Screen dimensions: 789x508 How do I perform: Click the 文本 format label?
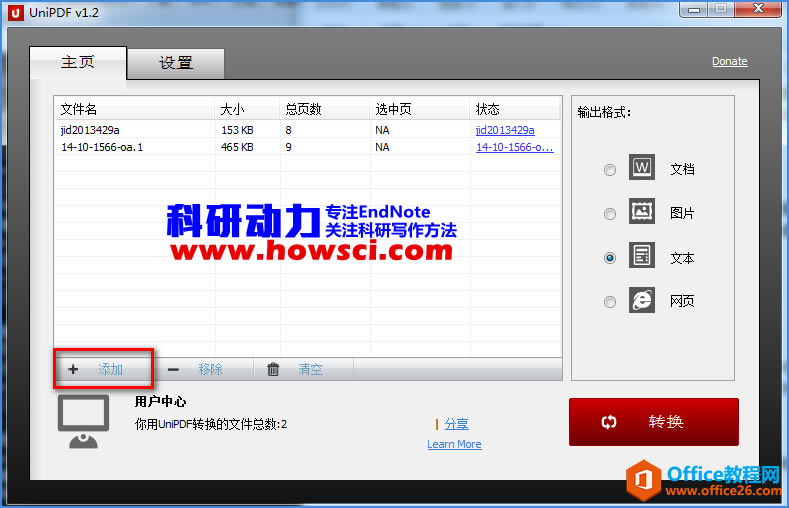click(682, 258)
